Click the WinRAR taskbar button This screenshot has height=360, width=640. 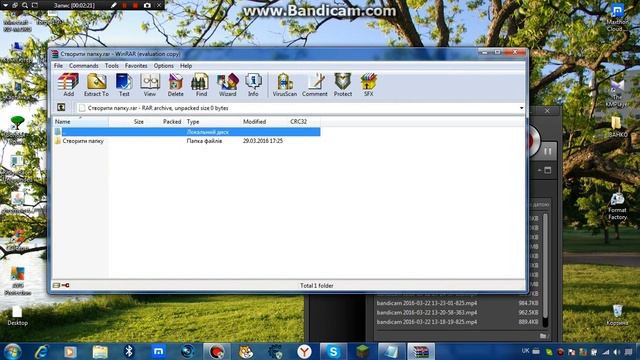[421, 351]
